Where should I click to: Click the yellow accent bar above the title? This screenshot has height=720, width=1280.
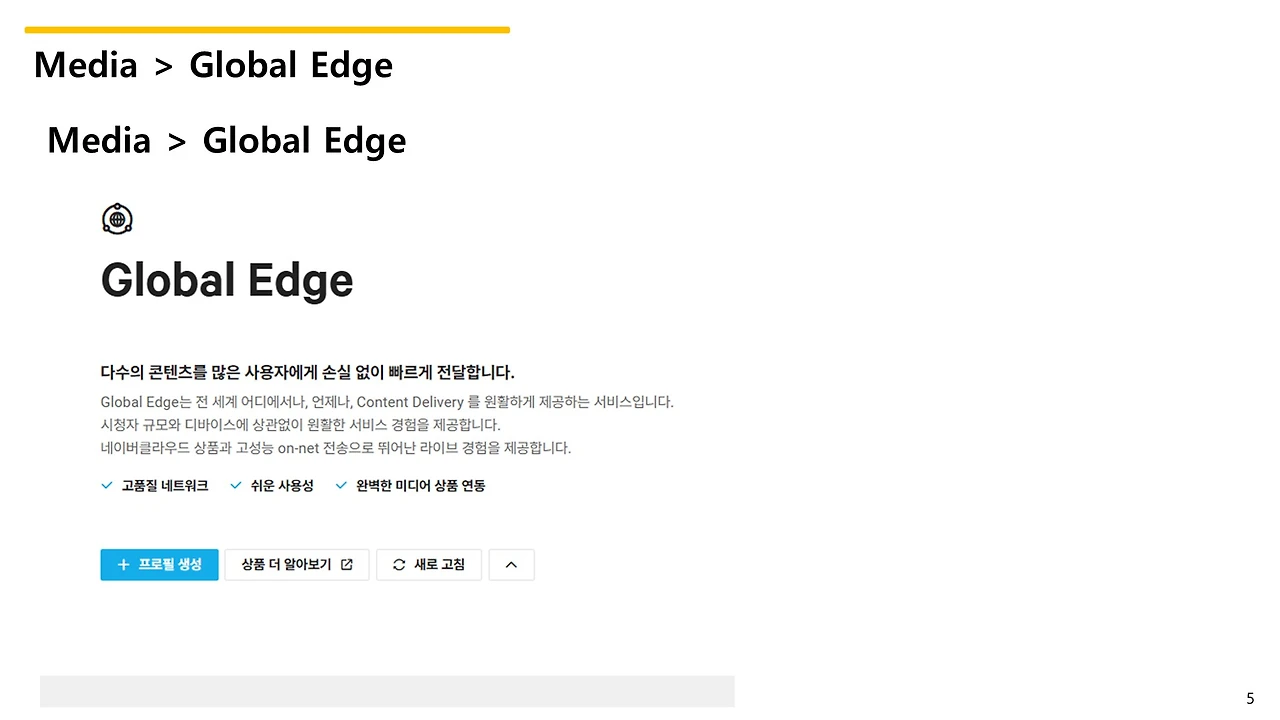click(x=267, y=30)
